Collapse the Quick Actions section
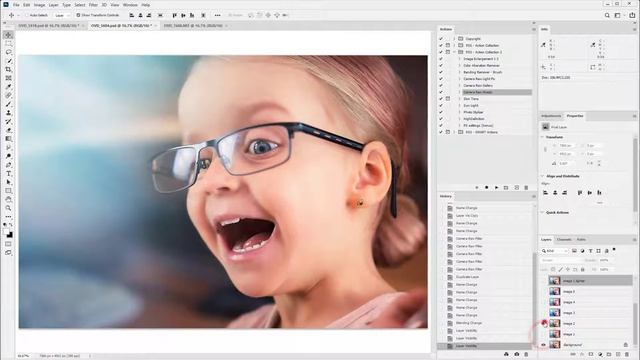The height and width of the screenshot is (360, 640). pyautogui.click(x=543, y=213)
